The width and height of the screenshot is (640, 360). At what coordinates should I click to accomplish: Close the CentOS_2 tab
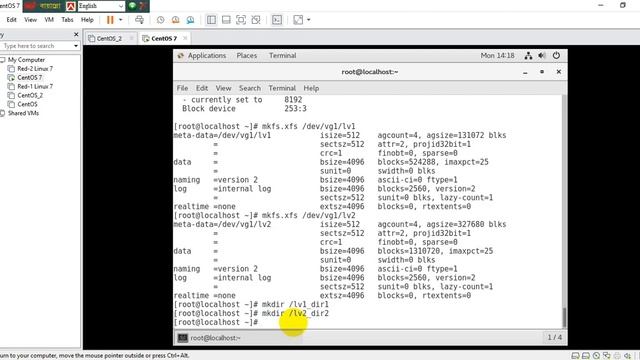[131, 38]
